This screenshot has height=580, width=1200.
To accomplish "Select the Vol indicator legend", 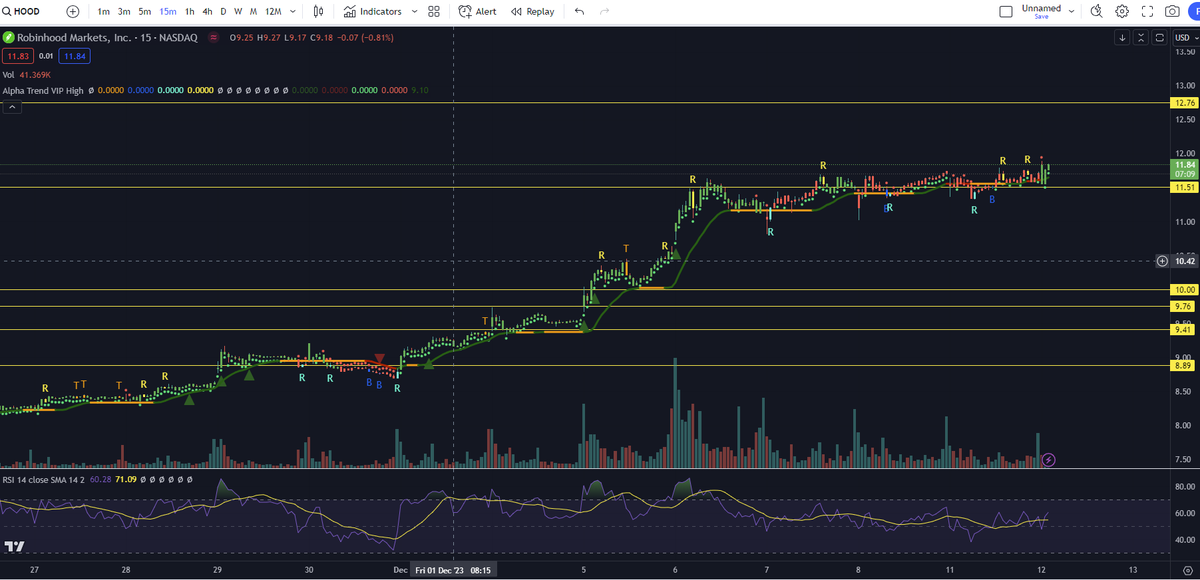I will pos(8,74).
